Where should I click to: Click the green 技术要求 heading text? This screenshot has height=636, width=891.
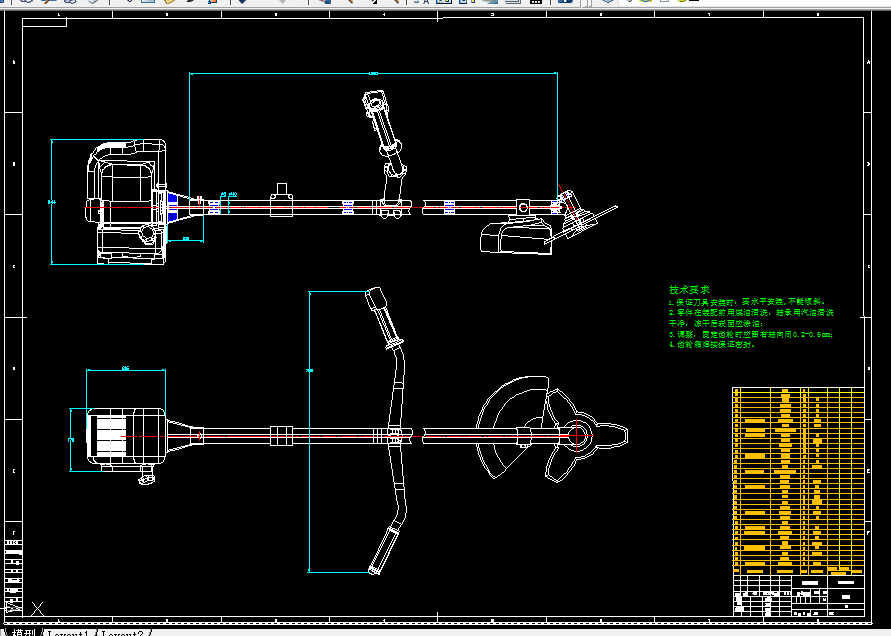click(689, 290)
